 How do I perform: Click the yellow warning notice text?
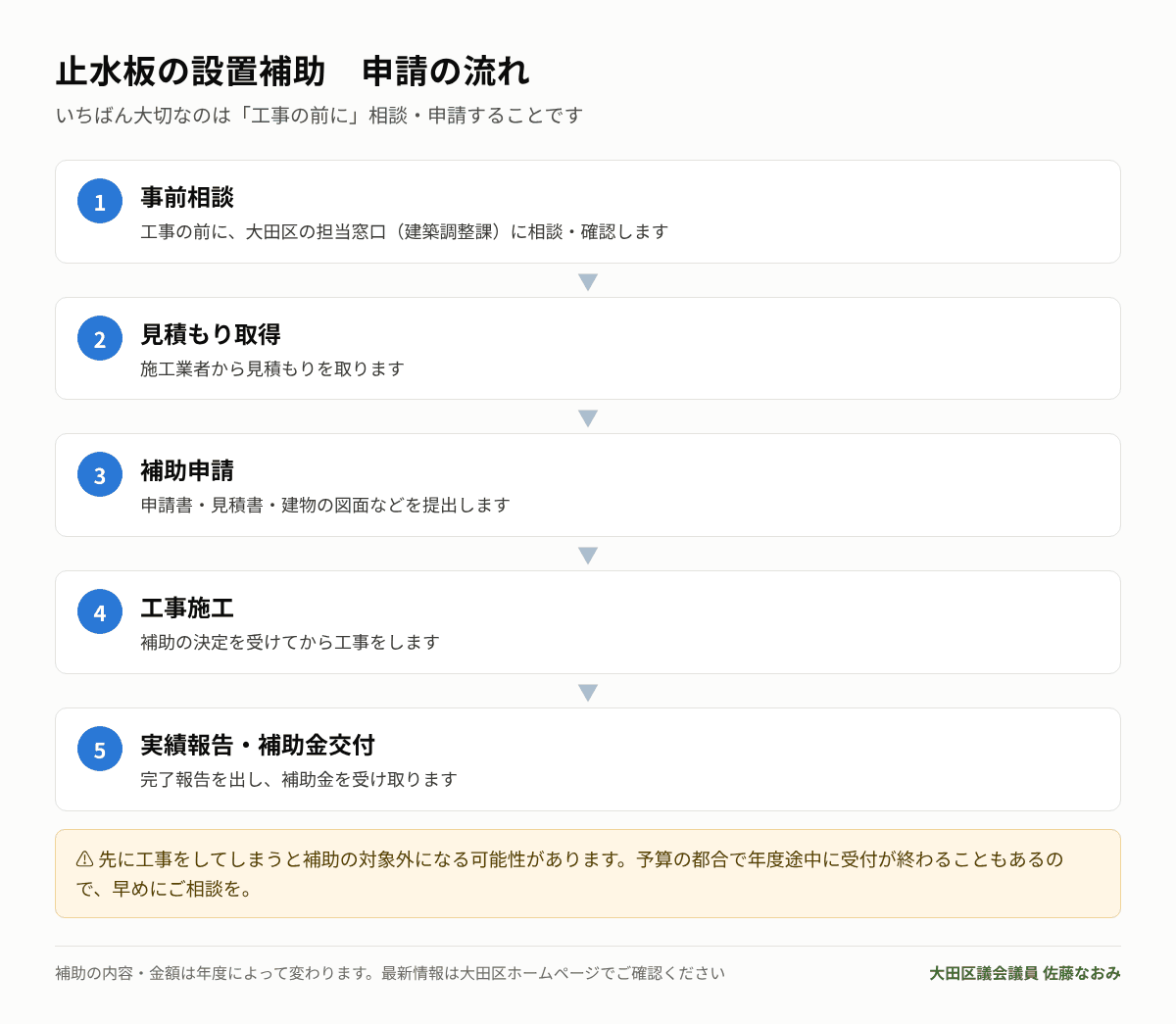click(570, 874)
